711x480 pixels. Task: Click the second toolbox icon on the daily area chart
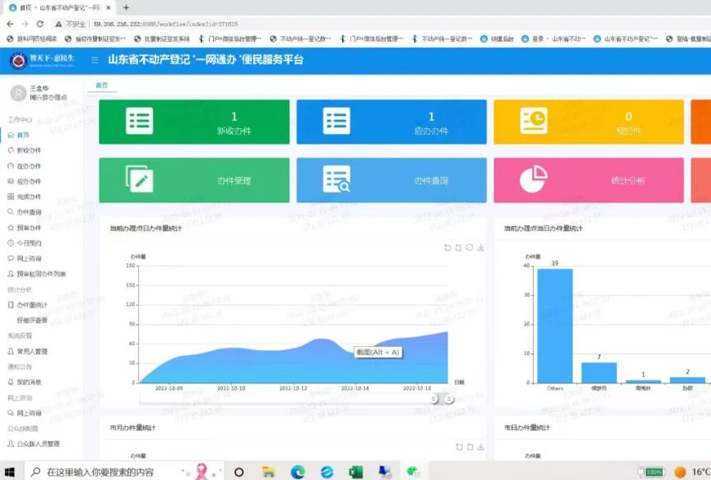click(458, 247)
